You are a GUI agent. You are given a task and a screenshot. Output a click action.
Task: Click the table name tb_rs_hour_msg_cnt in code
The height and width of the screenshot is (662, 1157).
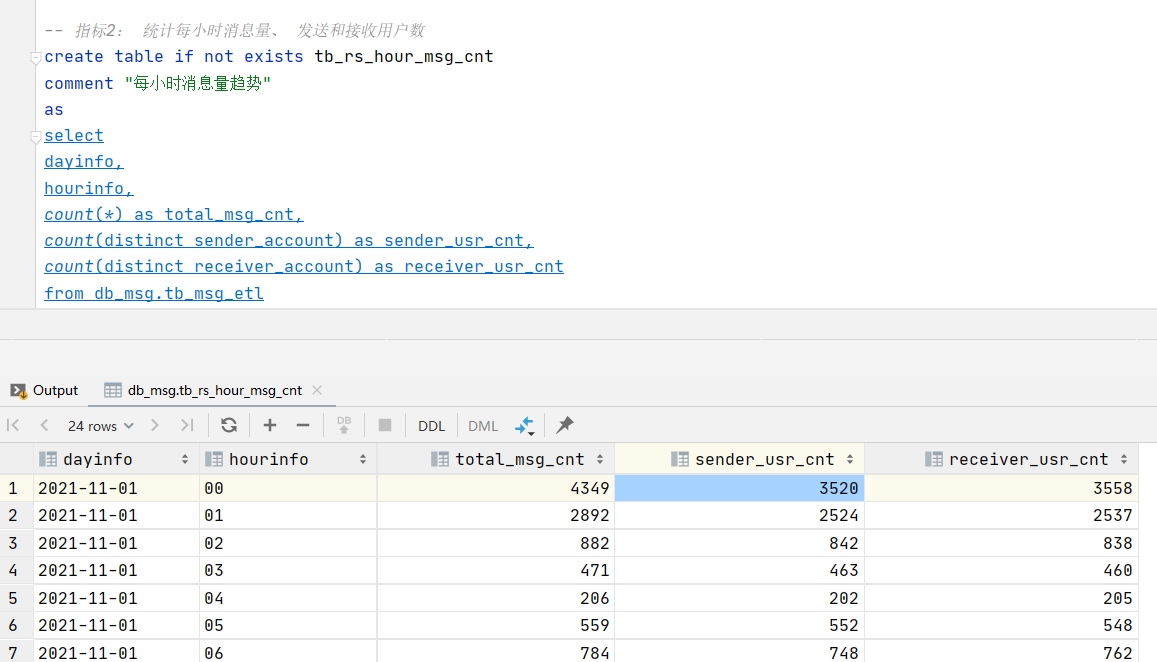[404, 57]
